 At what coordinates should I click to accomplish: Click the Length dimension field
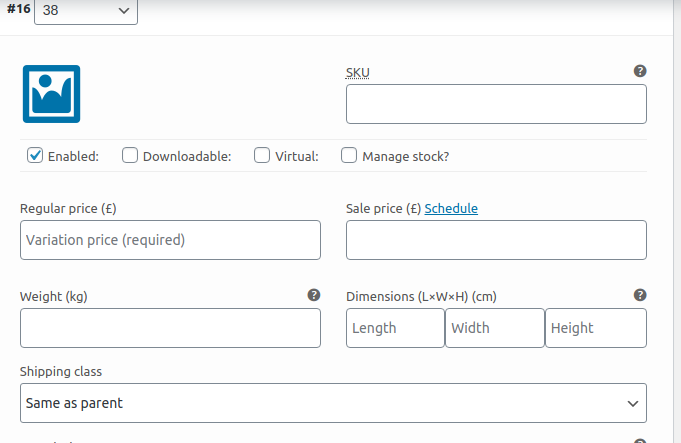coord(395,328)
